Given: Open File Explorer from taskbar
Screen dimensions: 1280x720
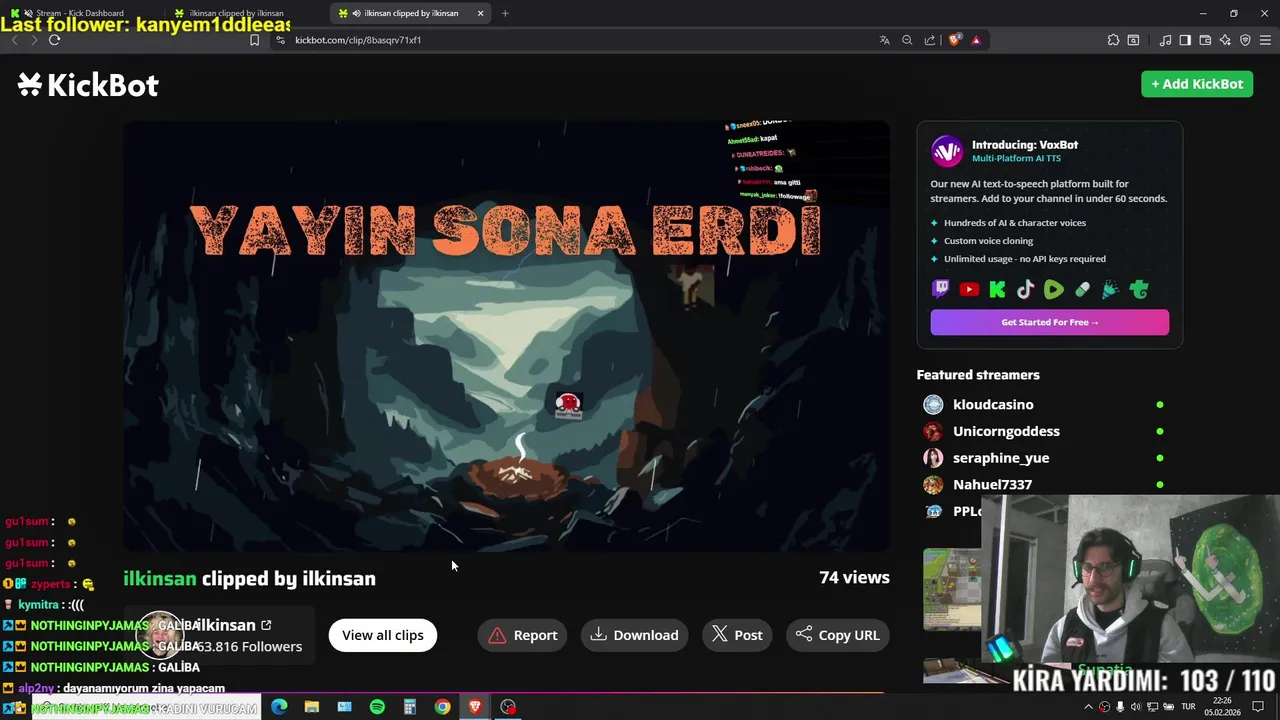Looking at the screenshot, I should point(312,707).
